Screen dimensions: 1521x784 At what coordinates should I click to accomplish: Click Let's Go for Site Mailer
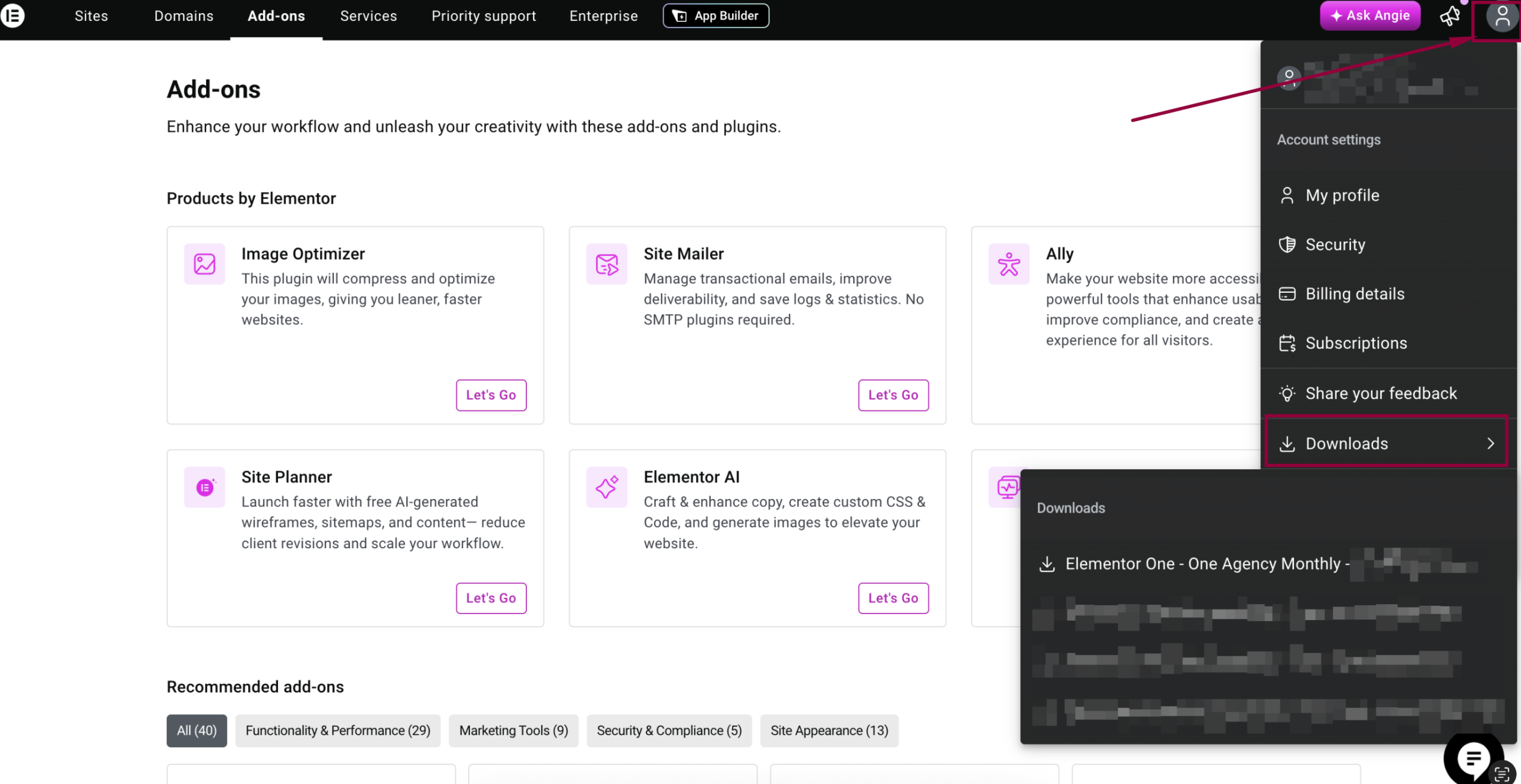click(893, 395)
